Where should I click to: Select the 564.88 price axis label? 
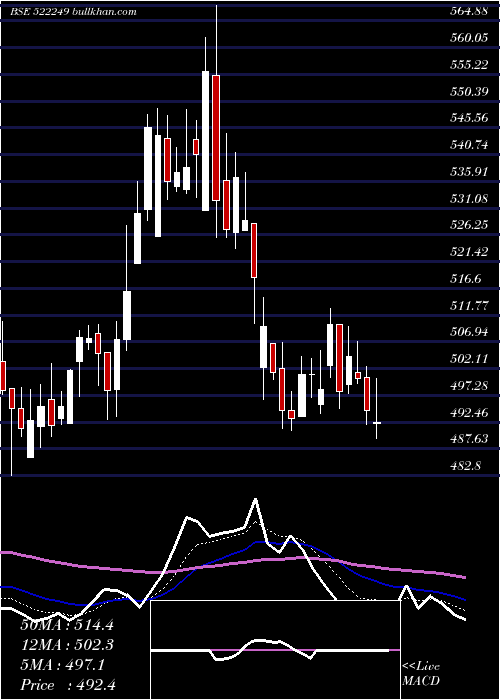click(468, 12)
